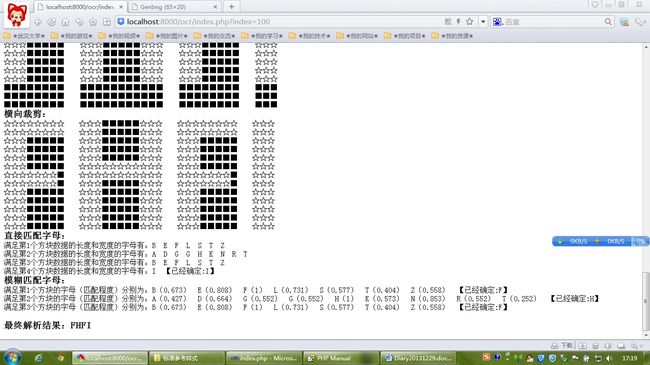Expand the address bar history dropdown arrow
This screenshot has height=365, width=650.
tap(483, 22)
